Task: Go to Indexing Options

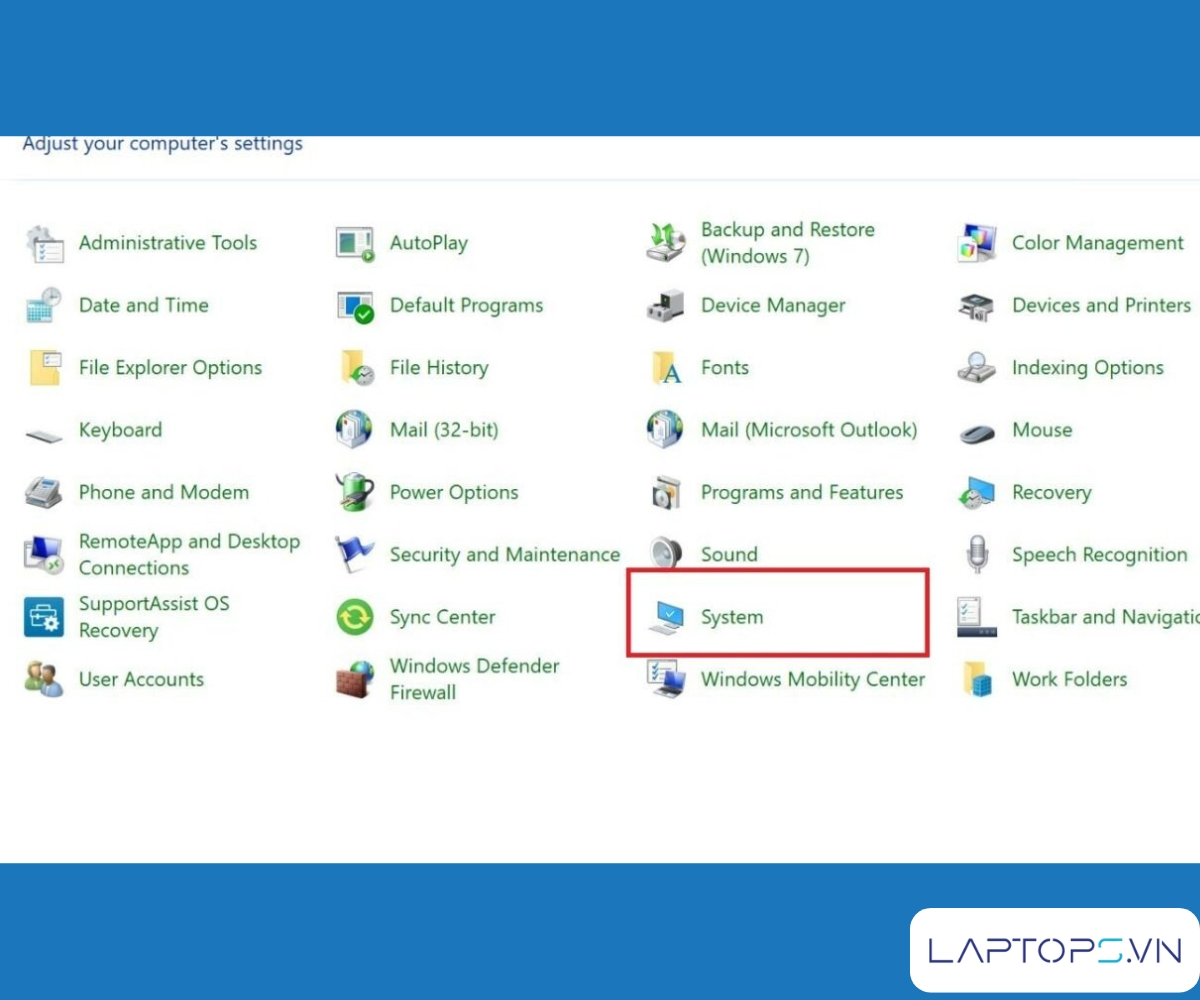Action: point(1087,368)
